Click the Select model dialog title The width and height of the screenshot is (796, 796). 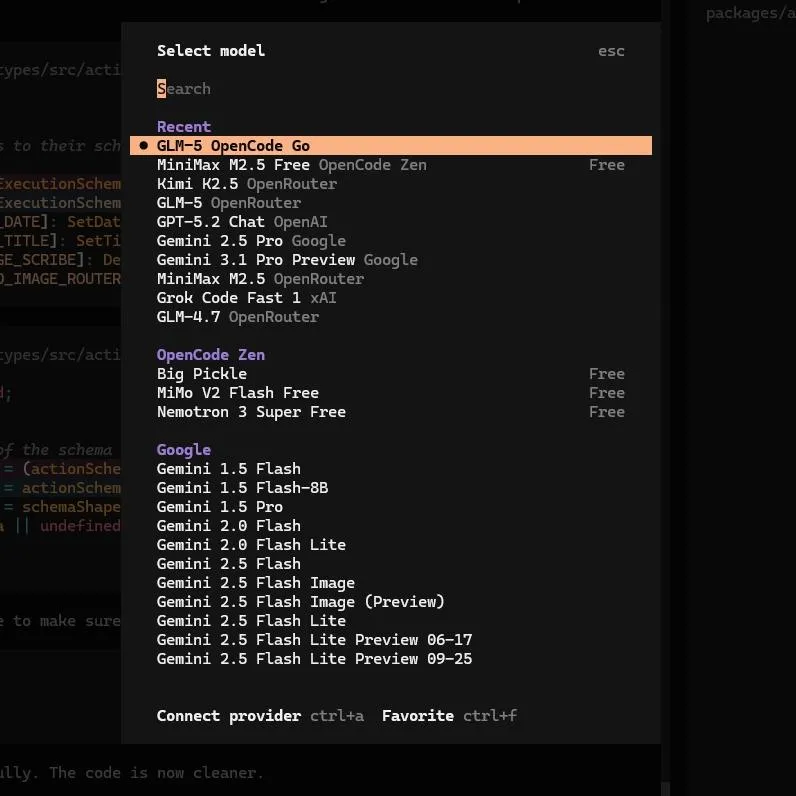[x=211, y=51]
